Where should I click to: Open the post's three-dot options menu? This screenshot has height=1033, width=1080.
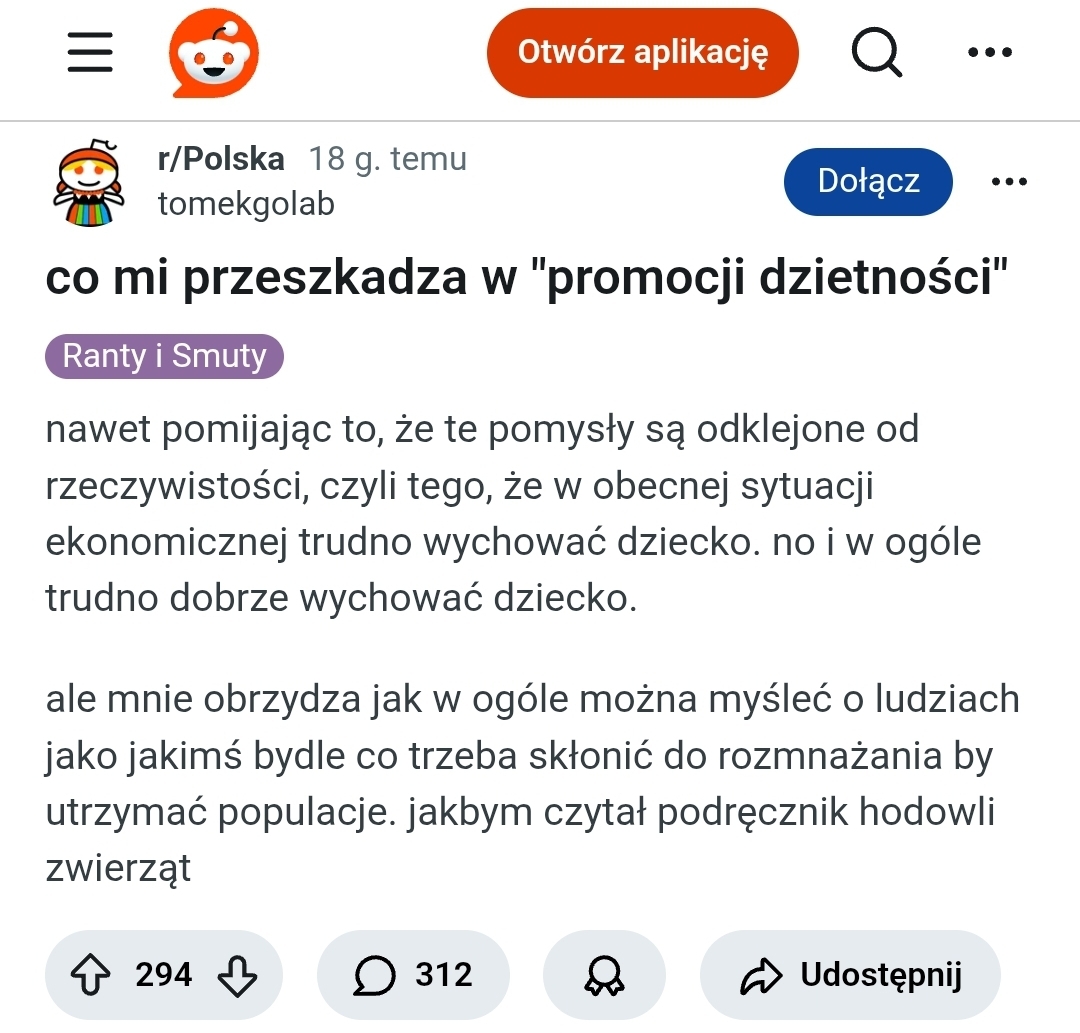pyautogui.click(x=1008, y=181)
